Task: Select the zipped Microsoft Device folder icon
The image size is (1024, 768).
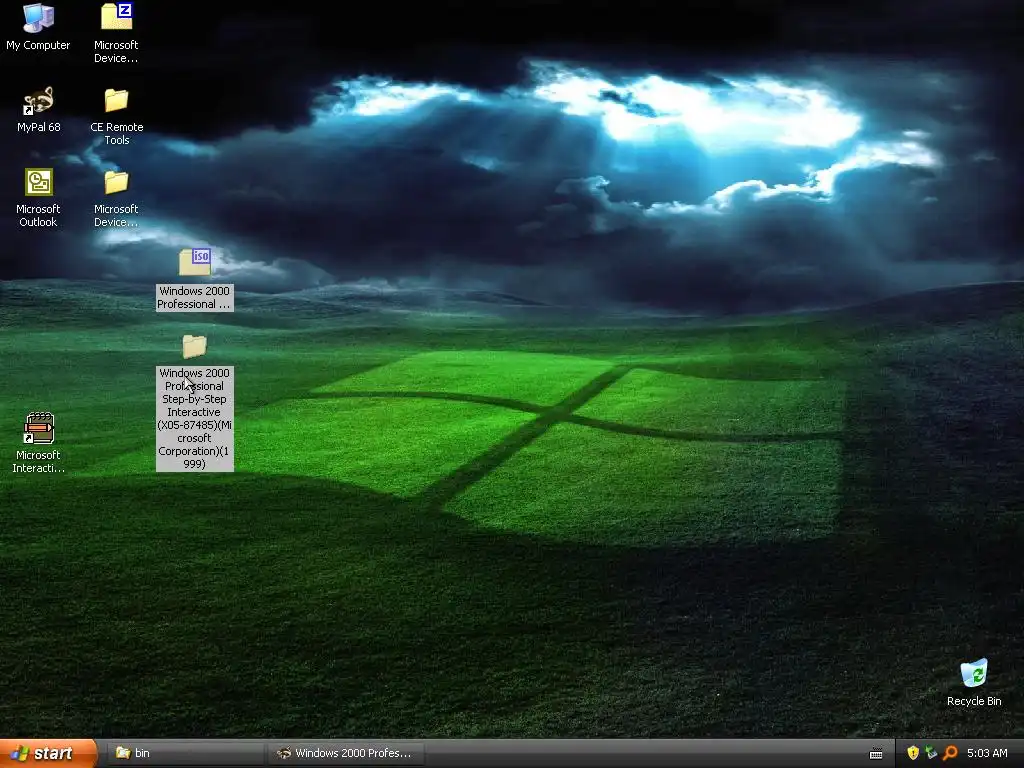Action: [x=117, y=17]
